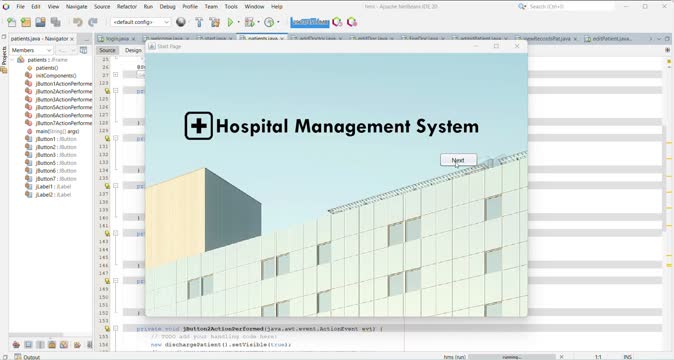Screen dimensions: 674x360
Task: Cancel the running hms task in status bar
Action: pos(561,357)
